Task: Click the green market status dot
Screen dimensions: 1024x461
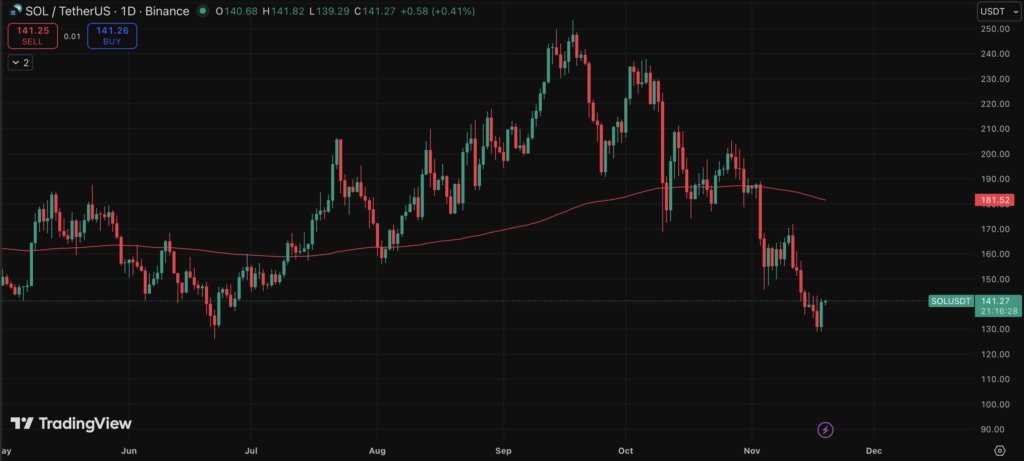Action: [203, 11]
